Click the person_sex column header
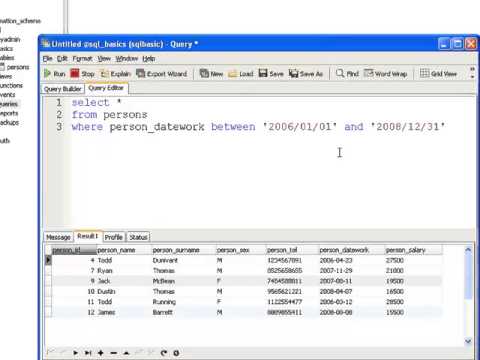 coord(241,250)
